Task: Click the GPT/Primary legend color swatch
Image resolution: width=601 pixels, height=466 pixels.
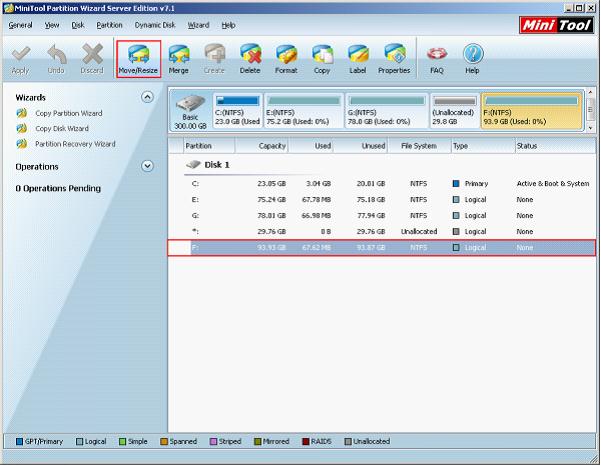Action: (x=19, y=441)
